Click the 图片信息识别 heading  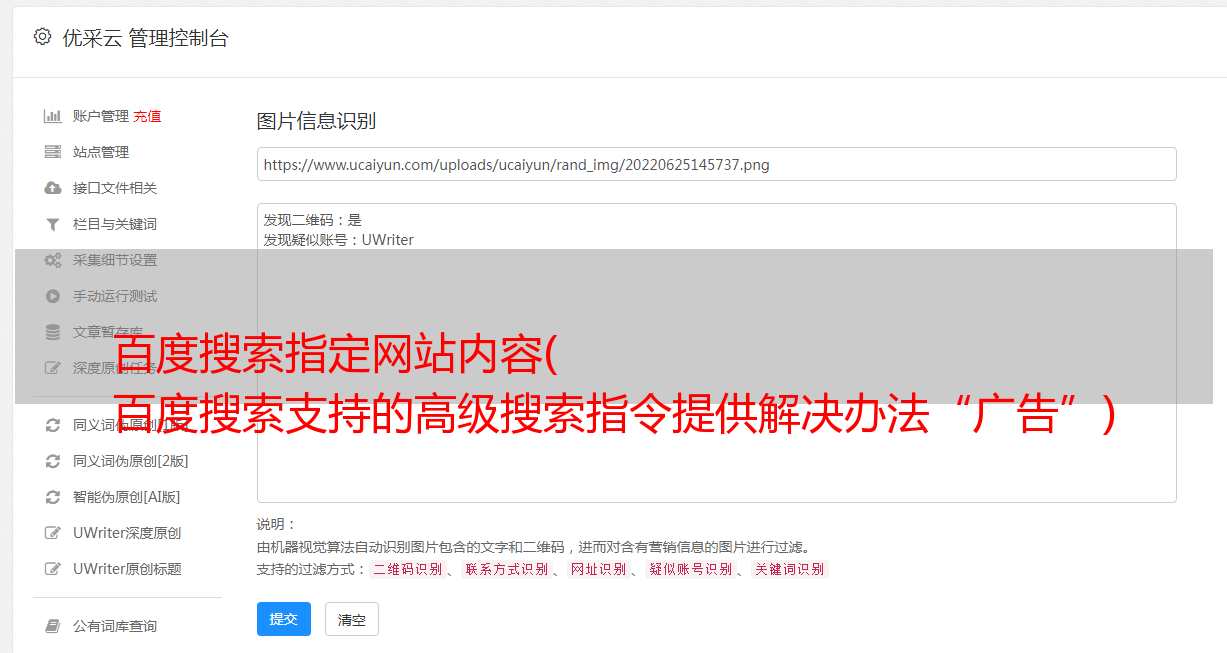click(x=316, y=121)
